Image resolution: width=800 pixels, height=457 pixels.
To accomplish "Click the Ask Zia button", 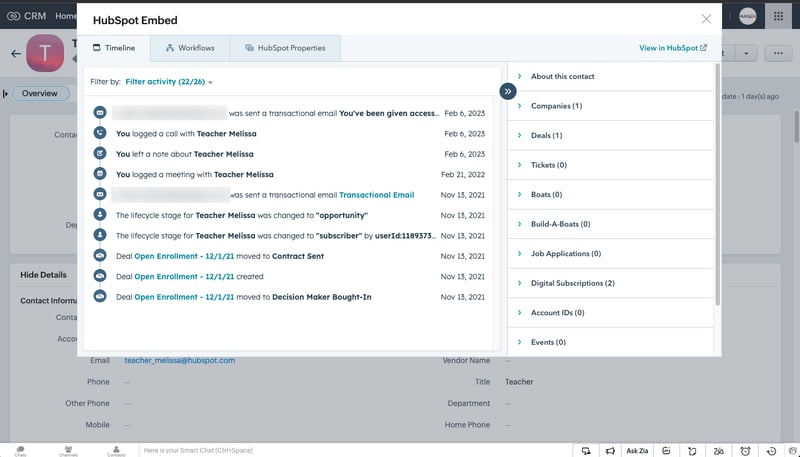I will (637, 451).
